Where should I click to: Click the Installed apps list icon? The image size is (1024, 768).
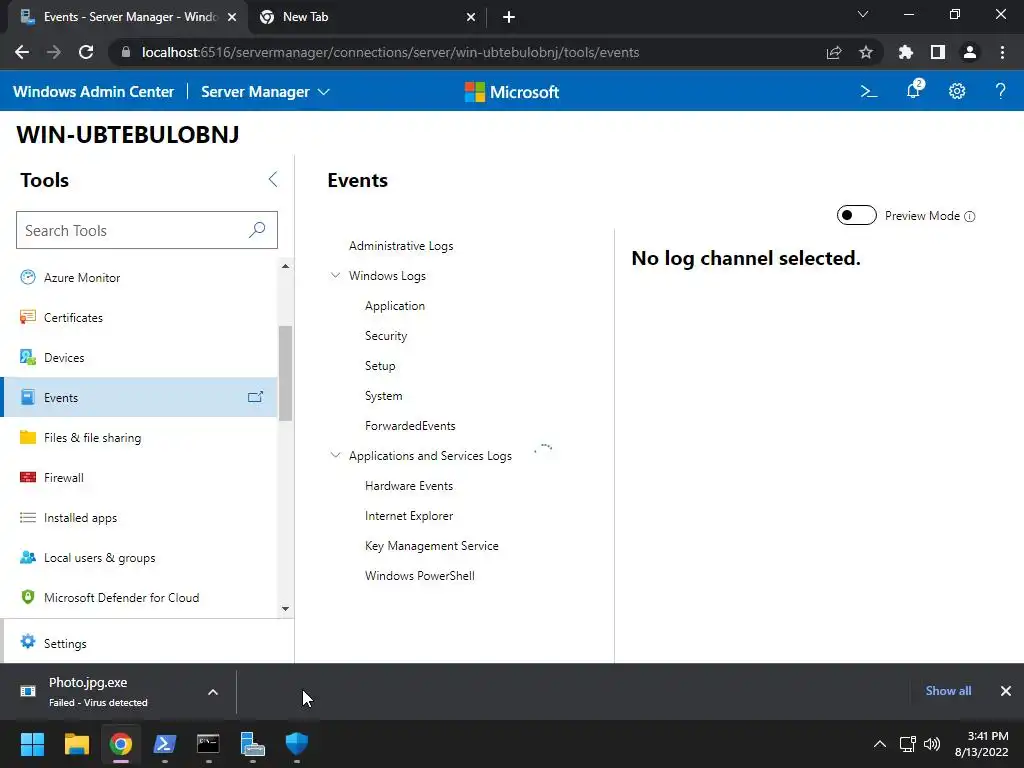click(x=27, y=517)
